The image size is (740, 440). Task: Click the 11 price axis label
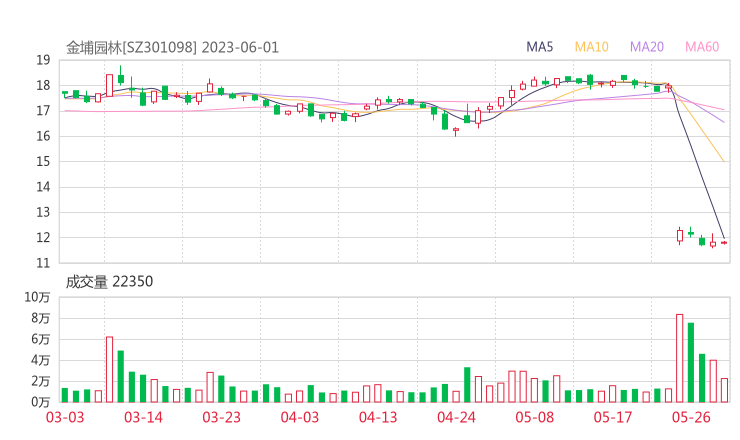pos(43,263)
